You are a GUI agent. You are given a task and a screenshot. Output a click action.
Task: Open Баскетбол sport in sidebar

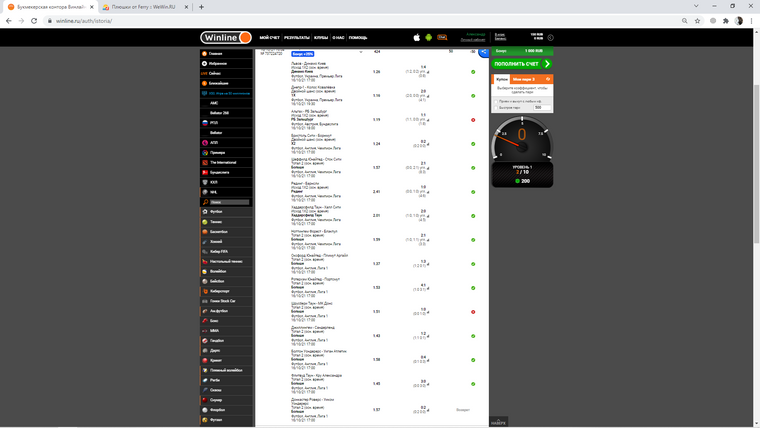coord(226,232)
